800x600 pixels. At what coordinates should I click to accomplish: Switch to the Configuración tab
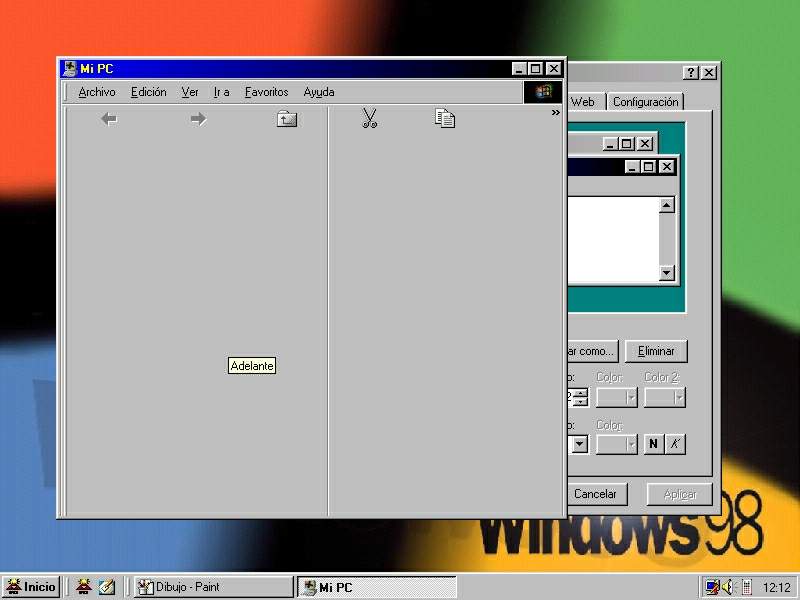[x=645, y=102]
